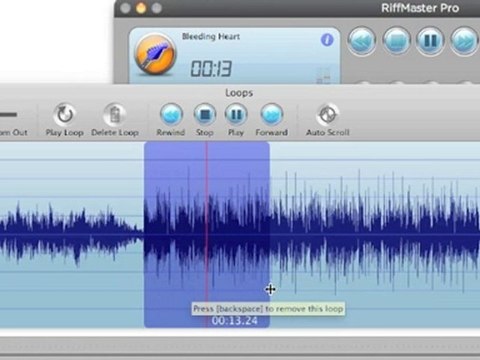Pause with the Loops toolbar Play button
Viewport: 480px width, 360px height.
[236, 114]
